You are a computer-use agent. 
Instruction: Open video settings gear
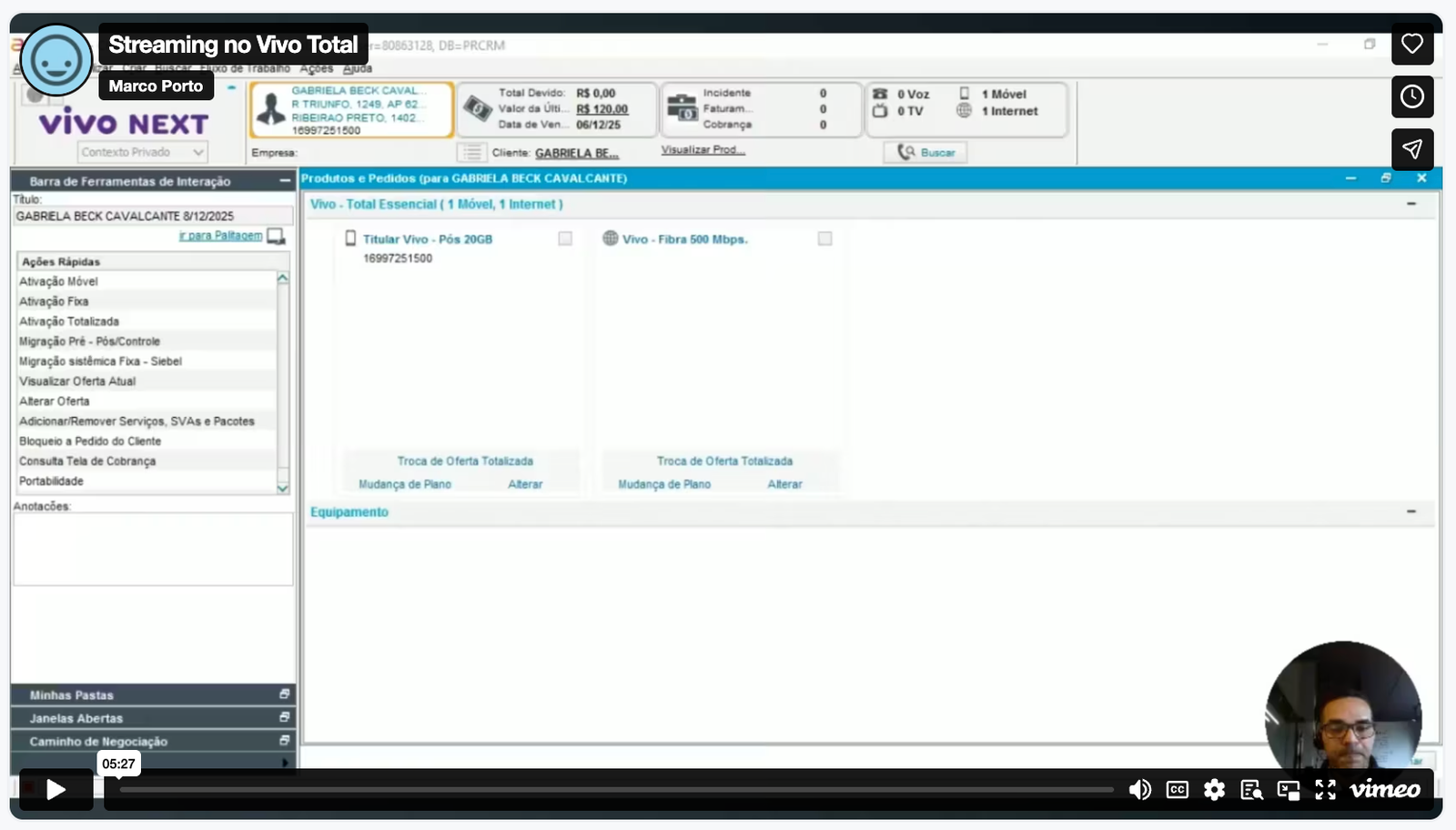point(1214,790)
